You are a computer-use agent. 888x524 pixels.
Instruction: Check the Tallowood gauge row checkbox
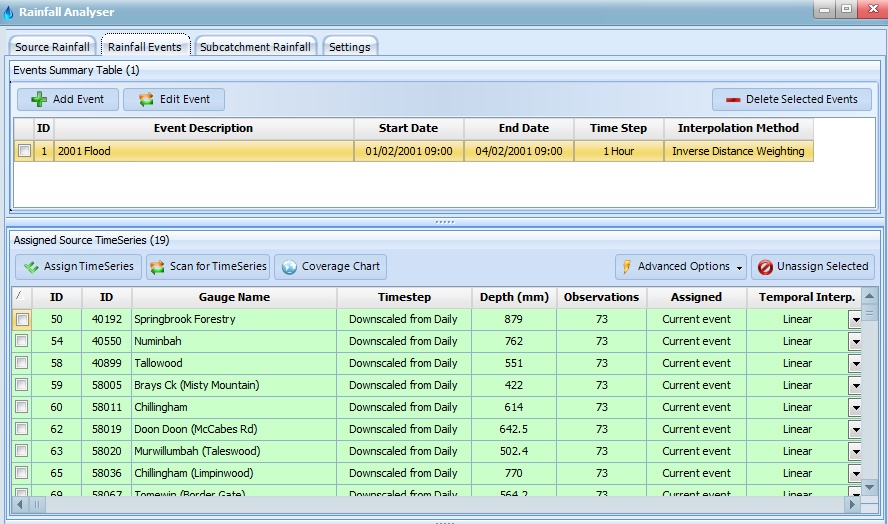(22, 364)
